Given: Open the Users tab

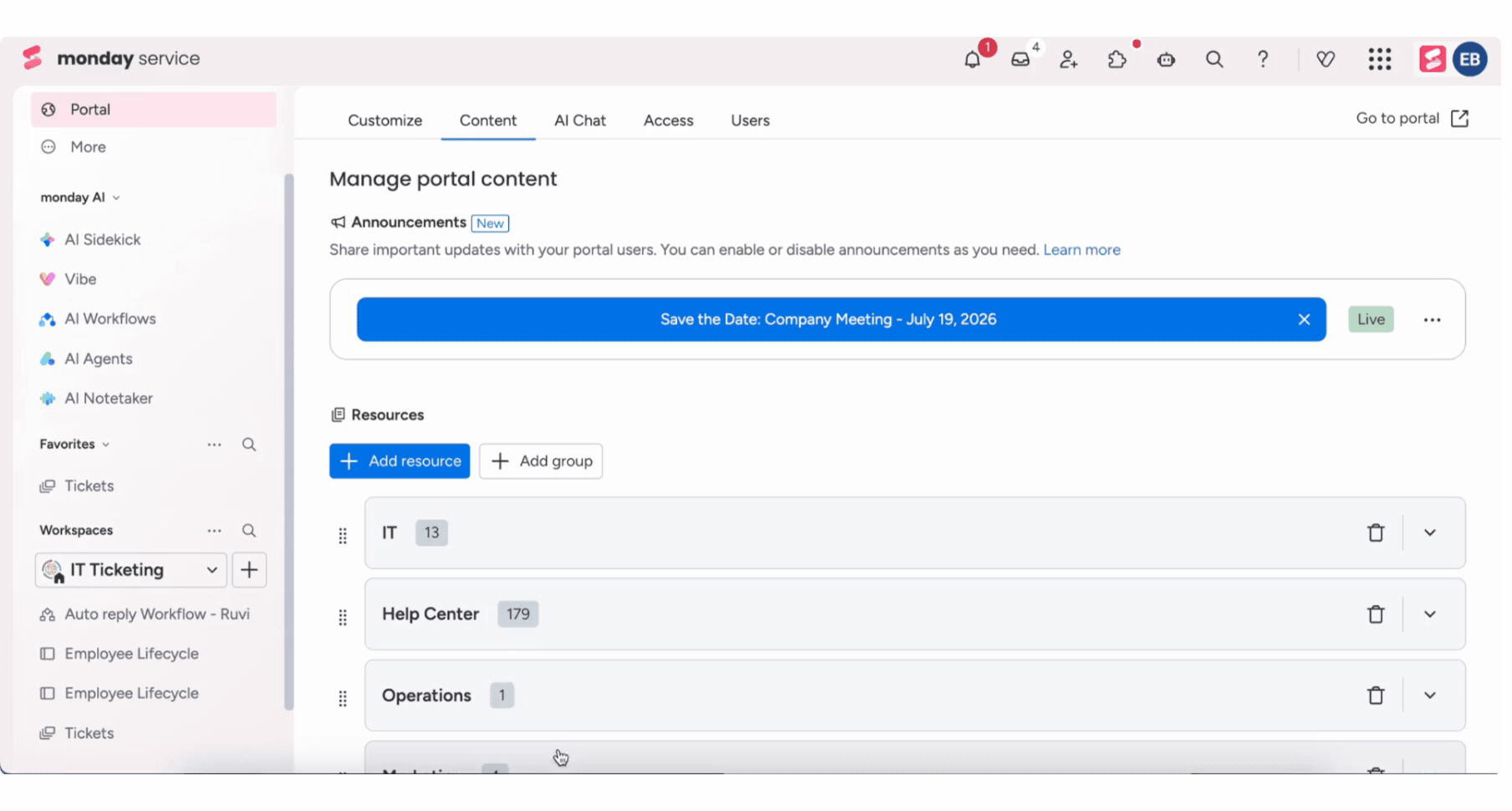Looking at the screenshot, I should tap(751, 120).
